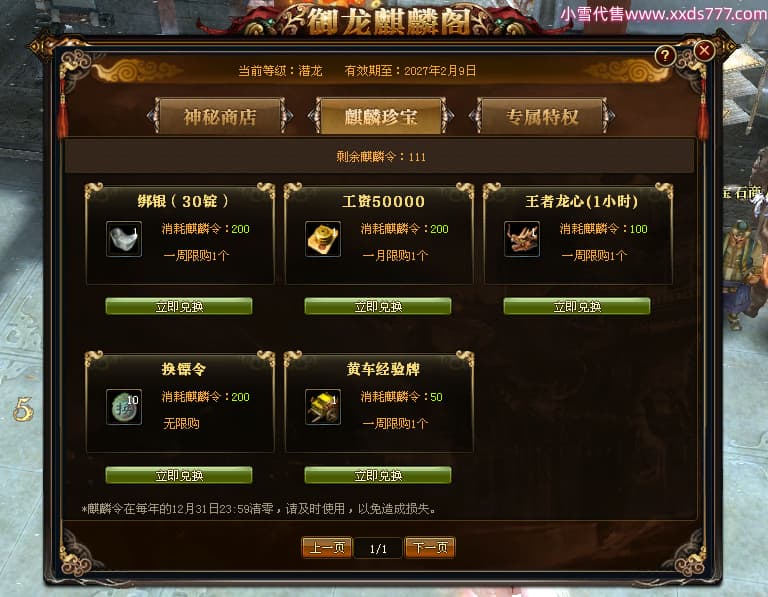The height and width of the screenshot is (597, 768).
Task: Click the yellow cart experience card icon
Action: (323, 407)
